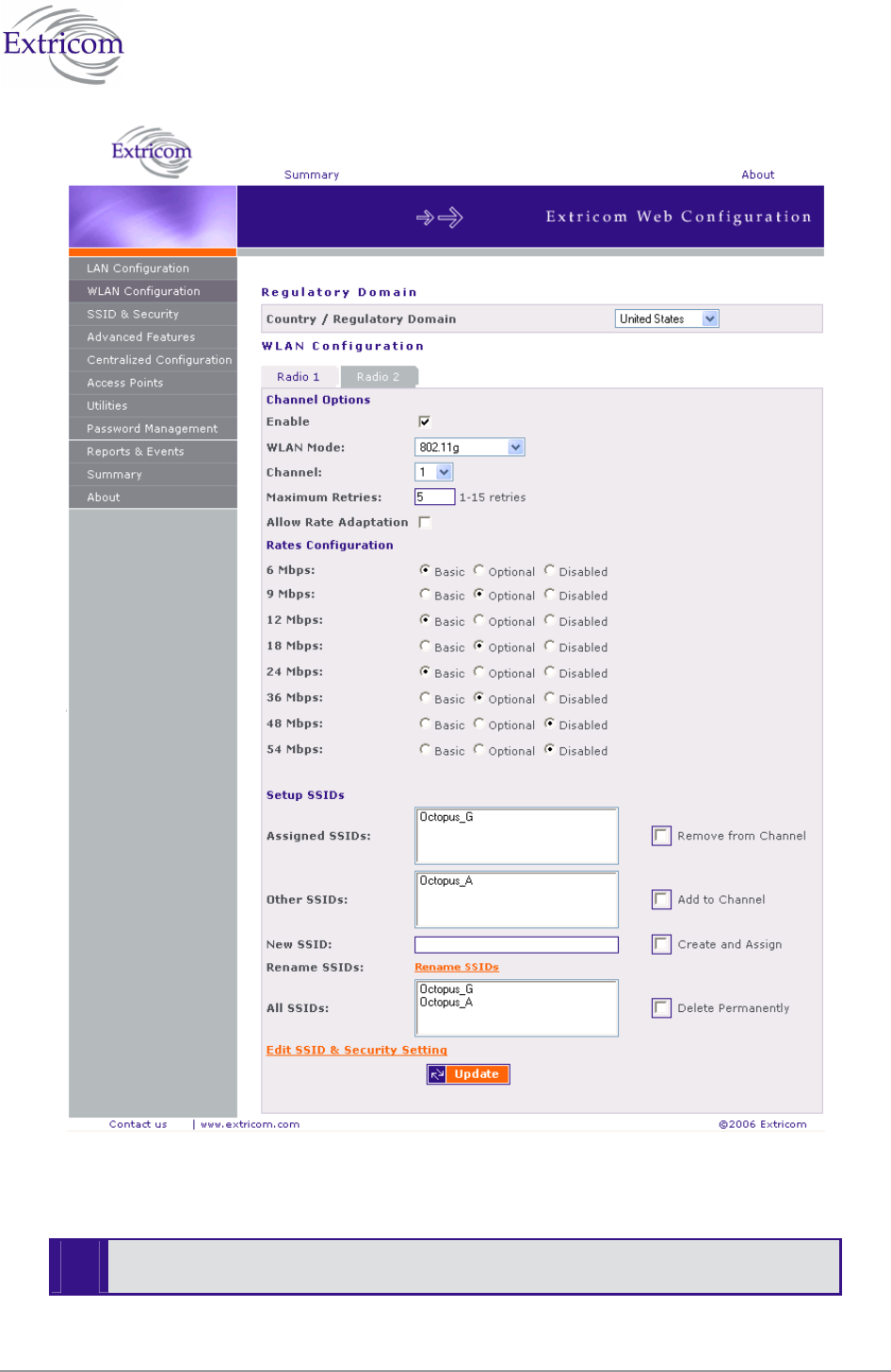
Task: Open the Rename SSIDs link
Action: coord(457,968)
